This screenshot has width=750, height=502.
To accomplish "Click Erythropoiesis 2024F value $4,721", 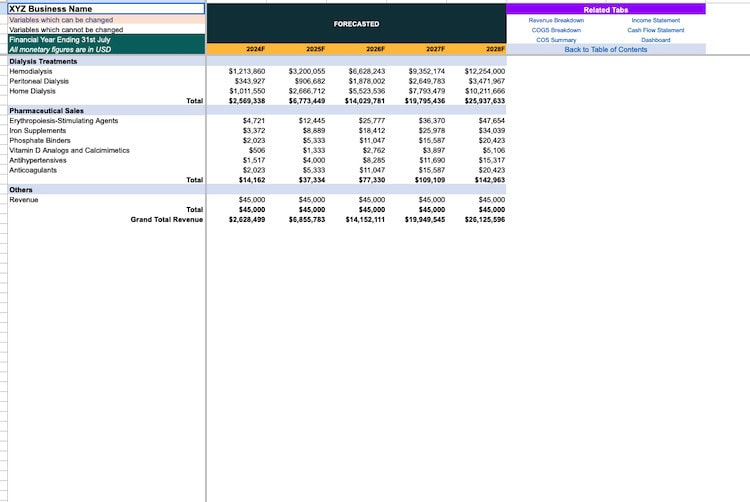I will click(254, 120).
